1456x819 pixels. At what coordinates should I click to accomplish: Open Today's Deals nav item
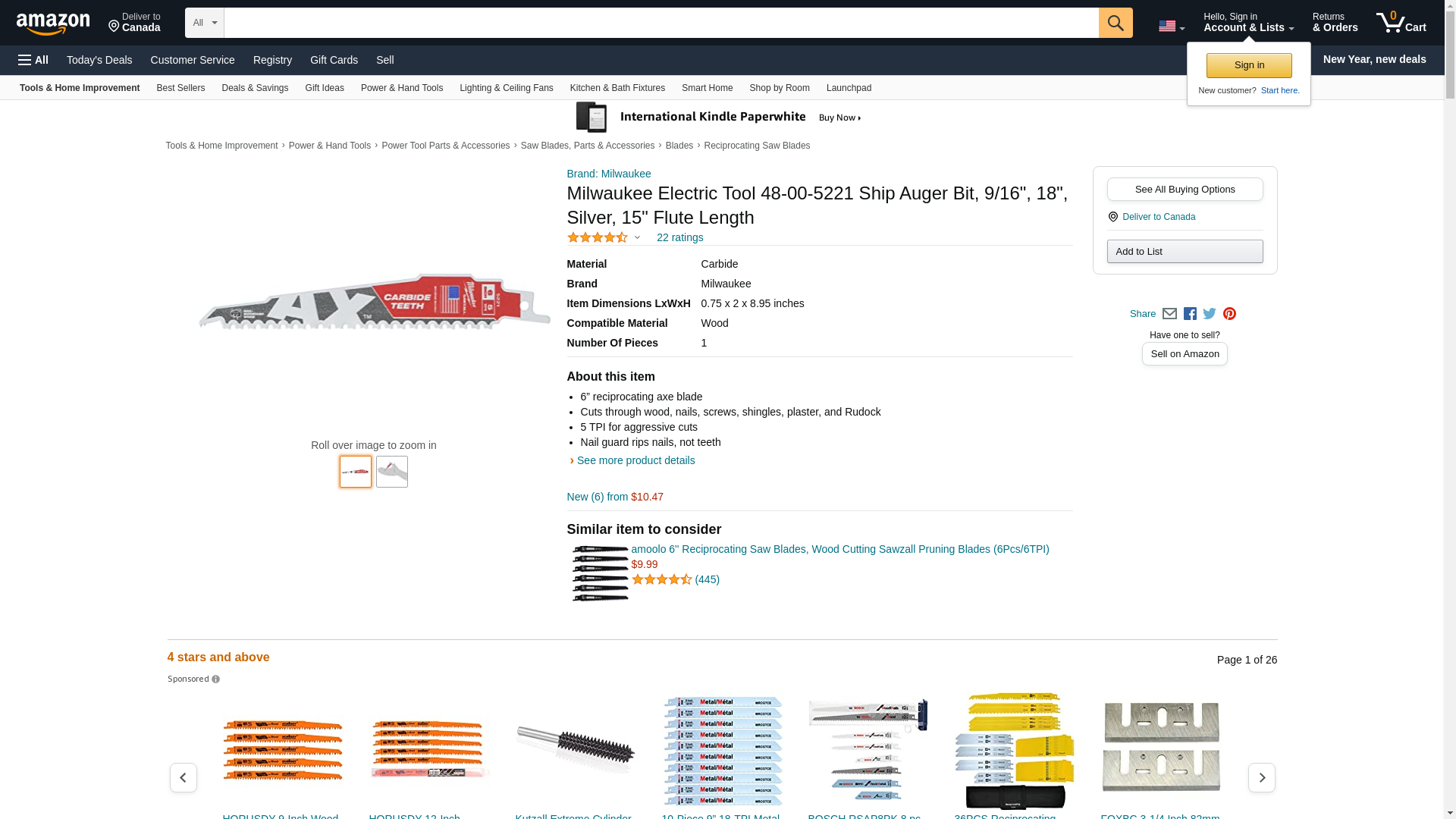[x=99, y=60]
